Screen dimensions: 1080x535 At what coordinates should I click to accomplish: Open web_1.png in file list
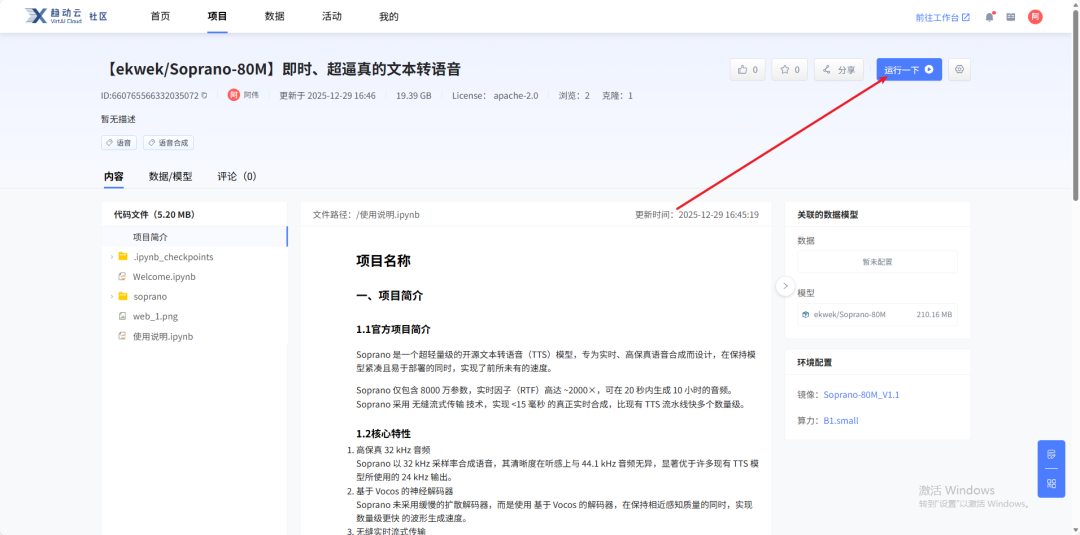coord(156,317)
